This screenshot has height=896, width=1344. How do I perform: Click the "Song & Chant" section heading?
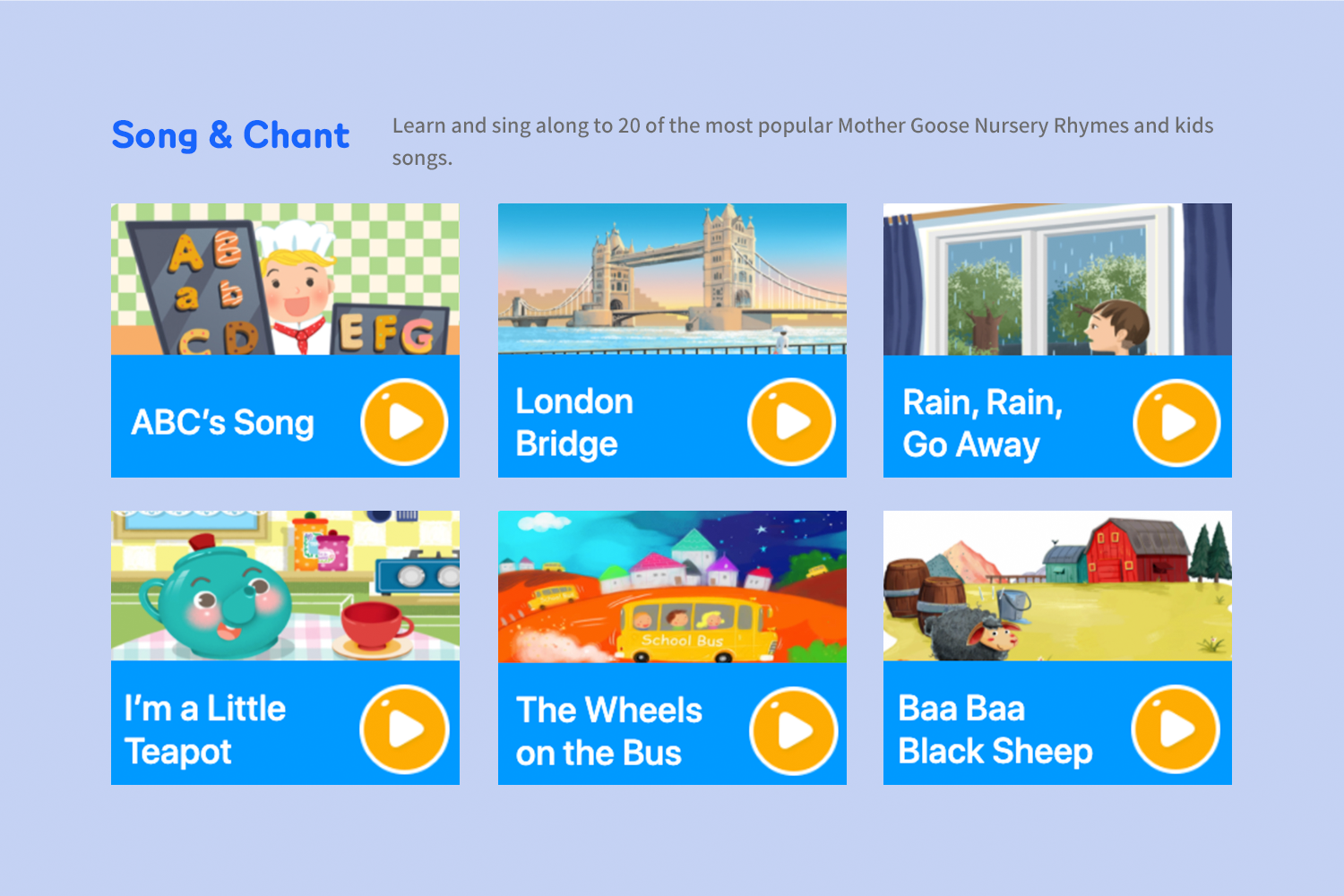pos(230,135)
